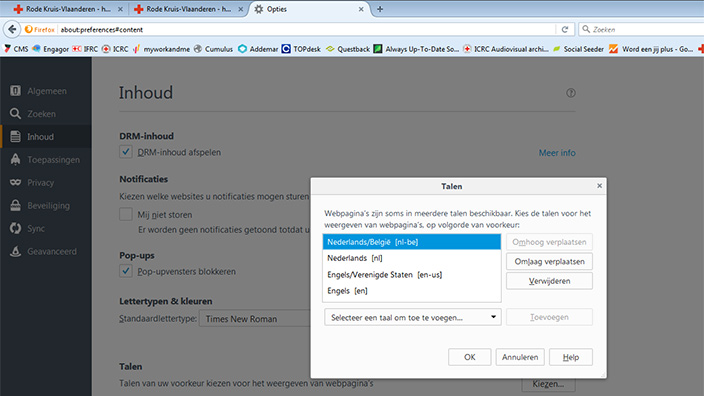
Task: Open the TOPdesk bookmark
Action: [301, 49]
